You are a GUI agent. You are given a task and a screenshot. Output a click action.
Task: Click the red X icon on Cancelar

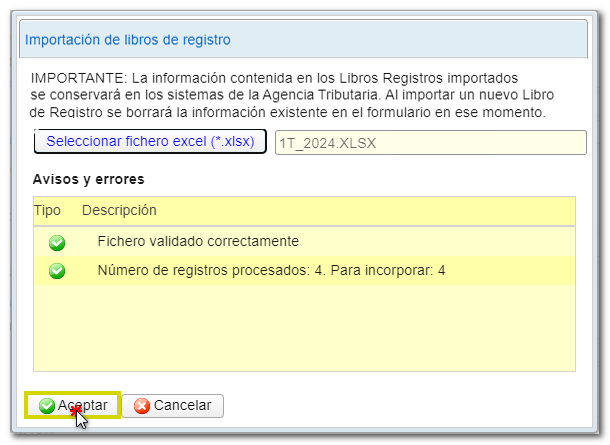[x=141, y=406]
